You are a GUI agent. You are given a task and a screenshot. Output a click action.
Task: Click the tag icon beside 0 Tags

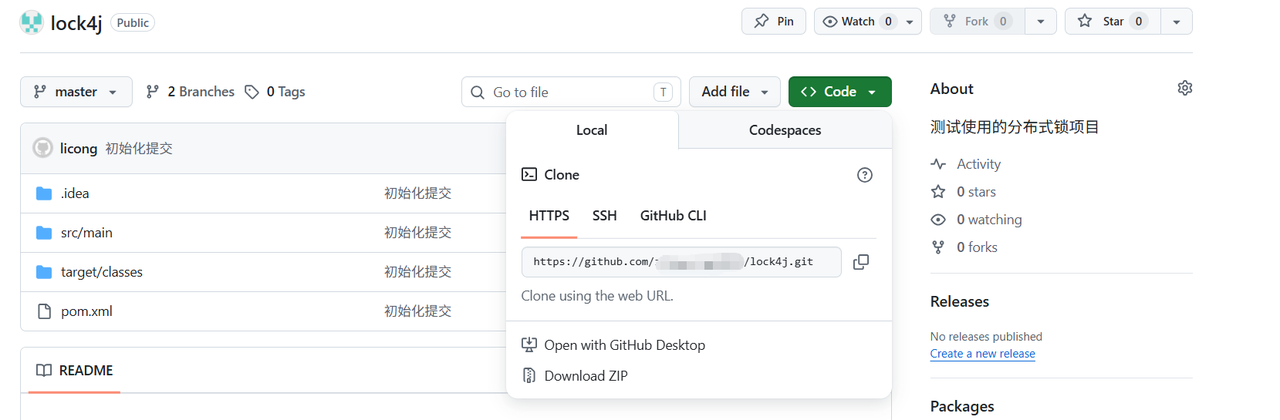[x=252, y=91]
